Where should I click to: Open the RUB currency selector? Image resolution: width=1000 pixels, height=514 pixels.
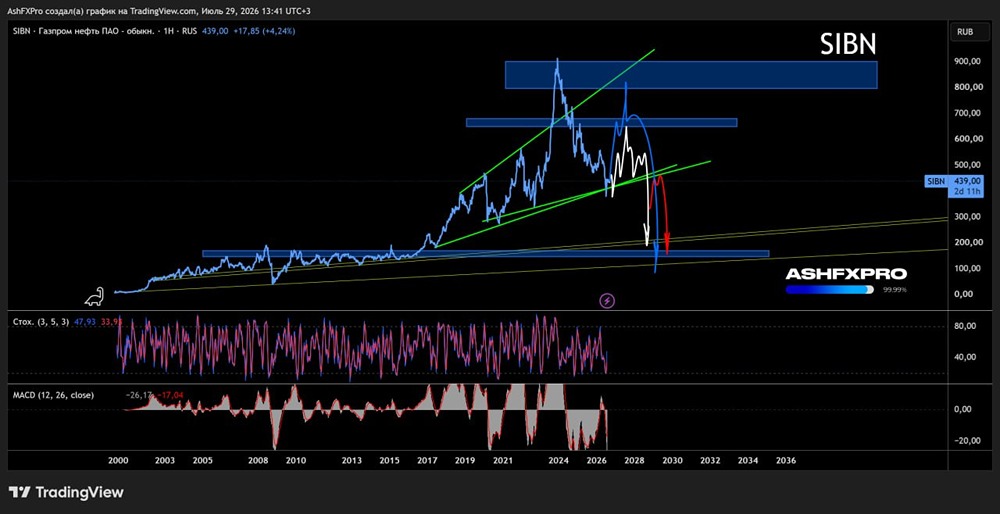point(965,31)
